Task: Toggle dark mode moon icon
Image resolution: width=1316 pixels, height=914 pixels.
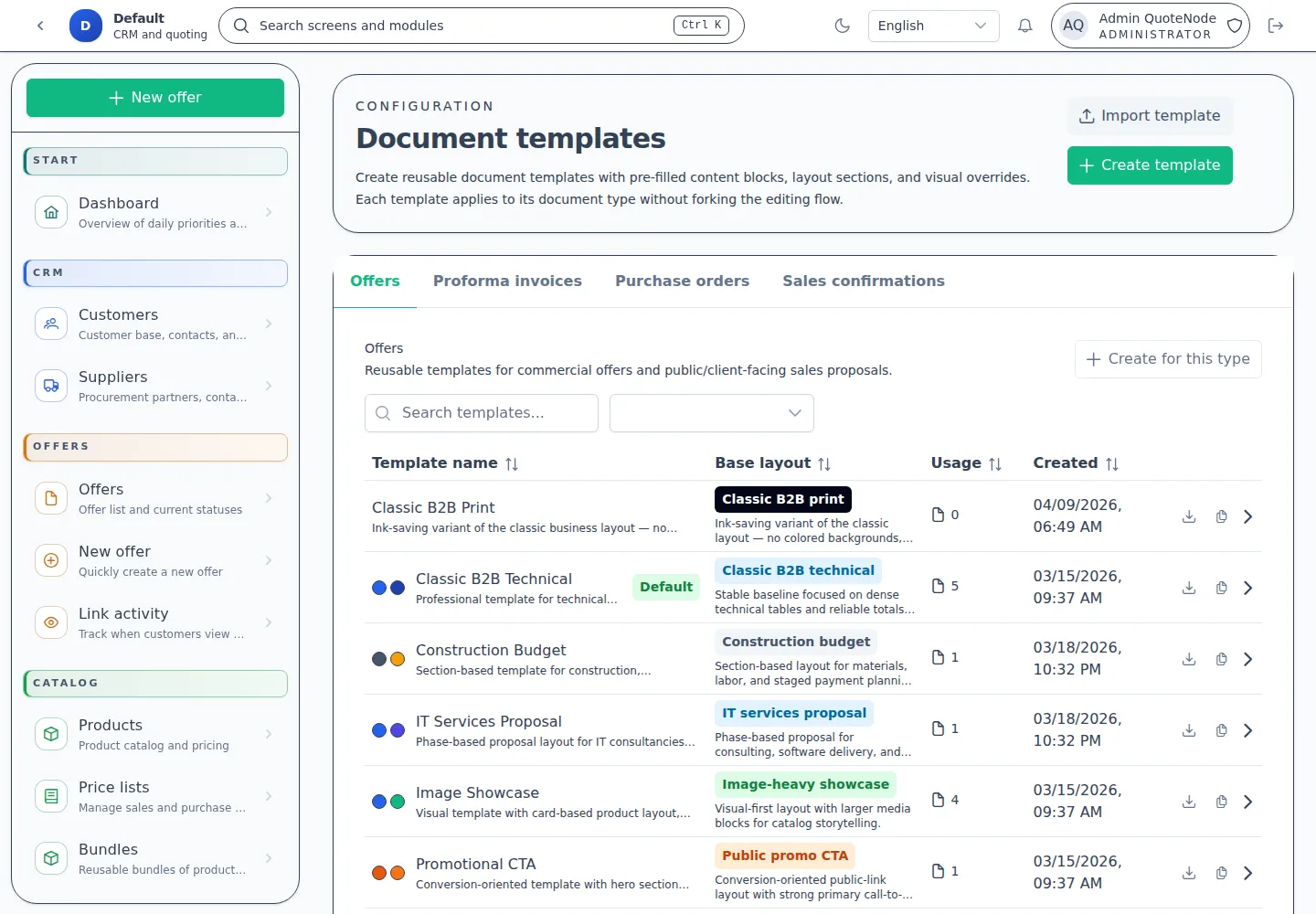Action: tap(842, 26)
